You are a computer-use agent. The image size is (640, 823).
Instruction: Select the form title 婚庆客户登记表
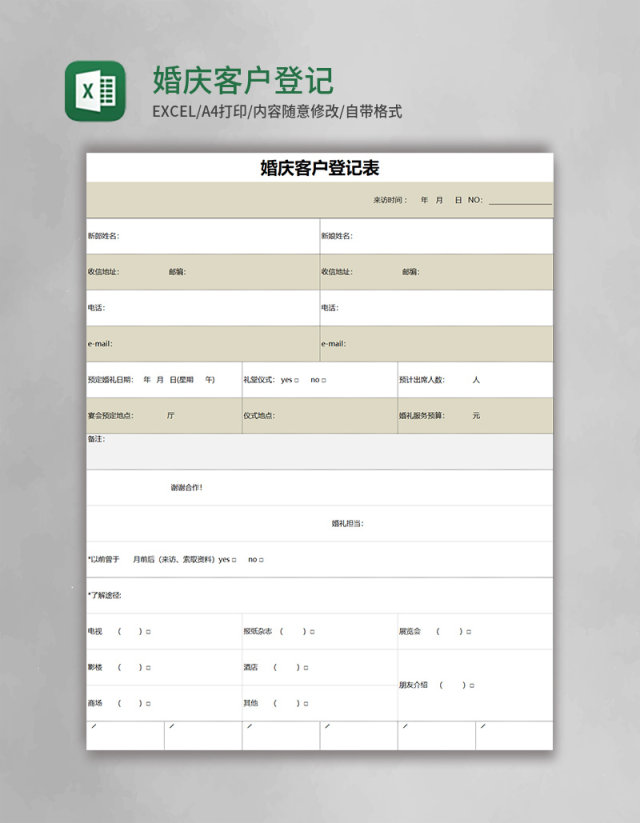[x=320, y=168]
